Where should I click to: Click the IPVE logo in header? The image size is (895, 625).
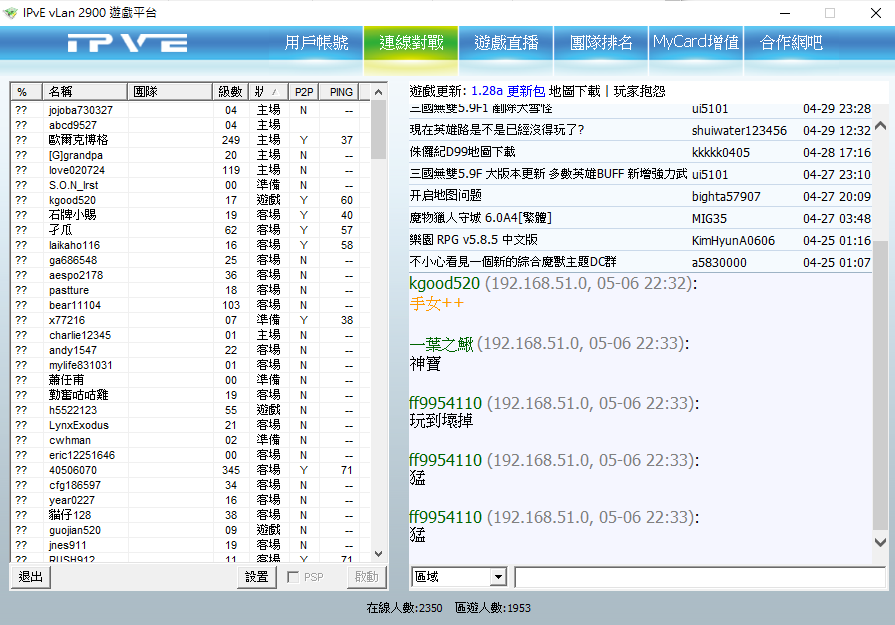pos(127,43)
